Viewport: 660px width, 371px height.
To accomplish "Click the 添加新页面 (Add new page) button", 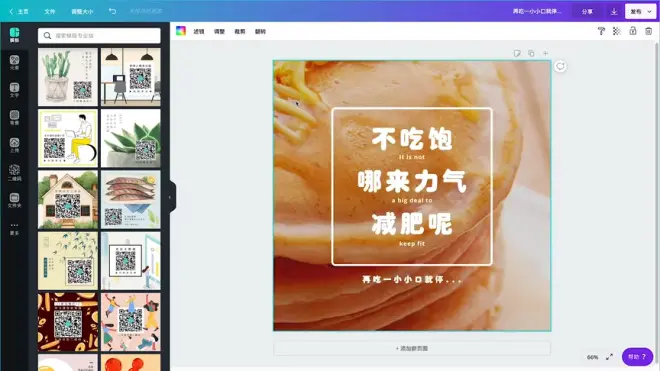I will (412, 348).
